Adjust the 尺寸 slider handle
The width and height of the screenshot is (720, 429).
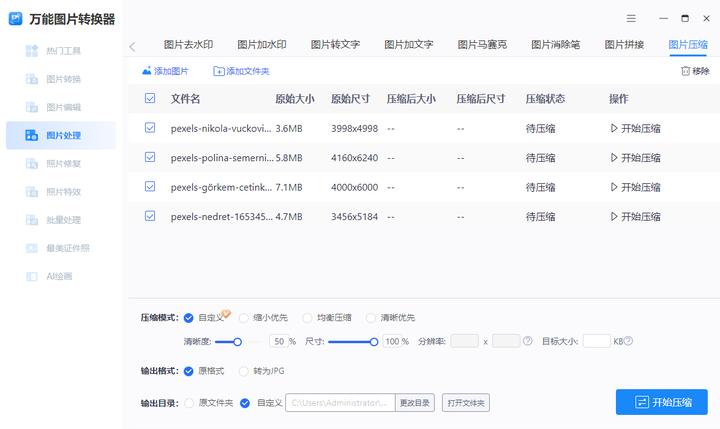coord(374,342)
